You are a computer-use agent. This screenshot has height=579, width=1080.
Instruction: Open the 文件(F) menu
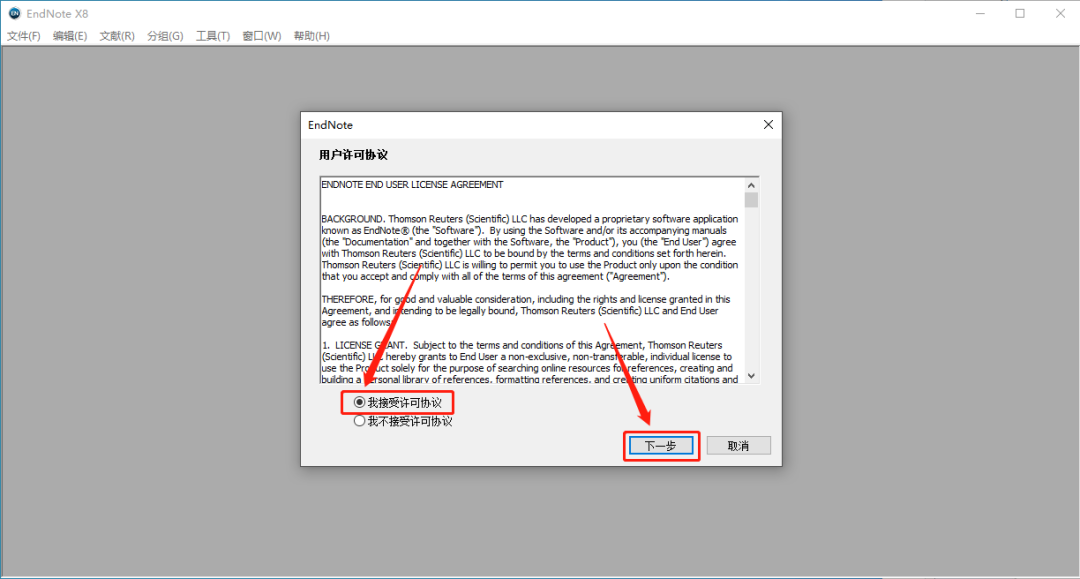tap(23, 36)
